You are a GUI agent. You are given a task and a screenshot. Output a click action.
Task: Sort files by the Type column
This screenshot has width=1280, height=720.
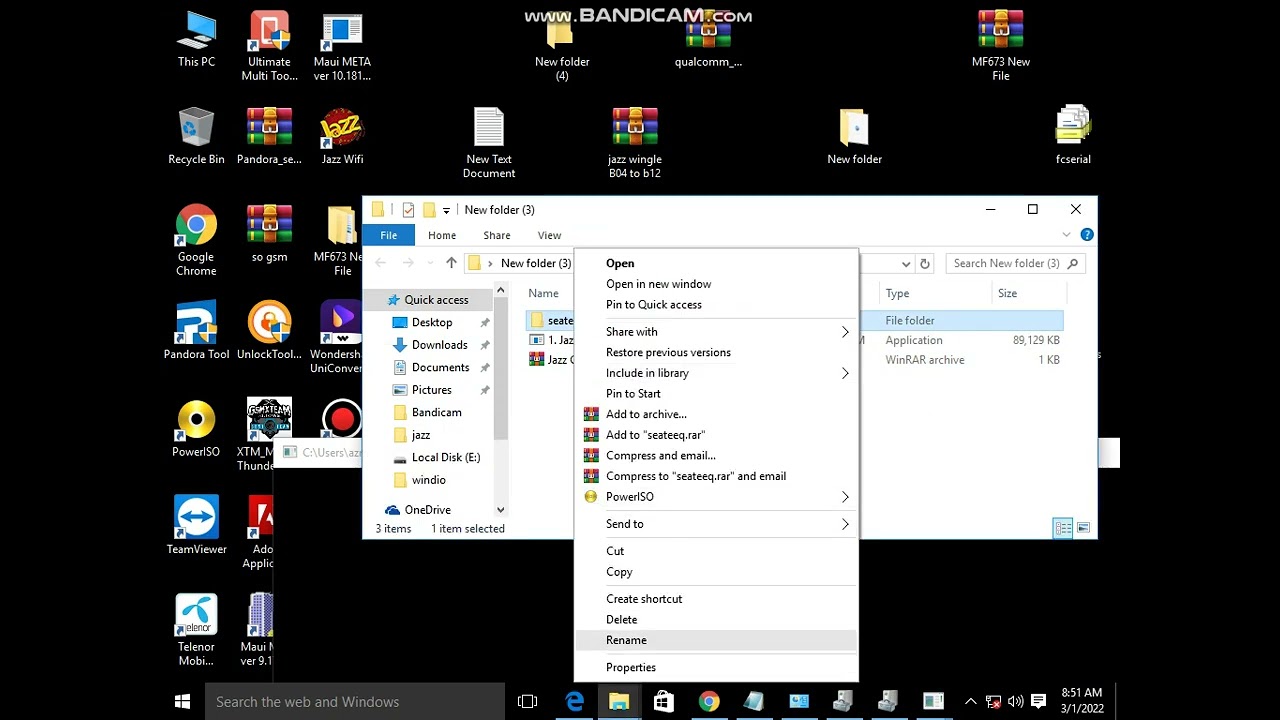[936, 294]
